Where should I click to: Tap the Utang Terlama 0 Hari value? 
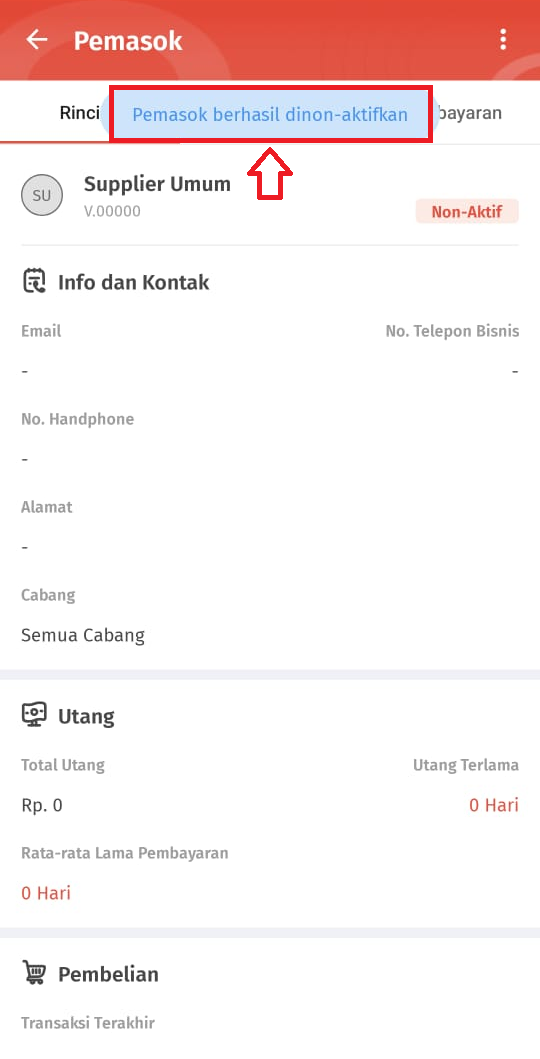pyautogui.click(x=494, y=805)
